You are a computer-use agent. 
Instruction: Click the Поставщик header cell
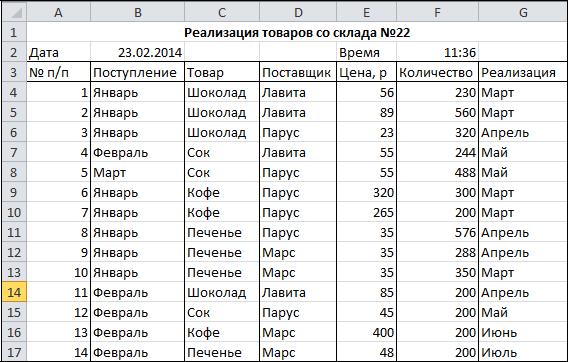[298, 72]
